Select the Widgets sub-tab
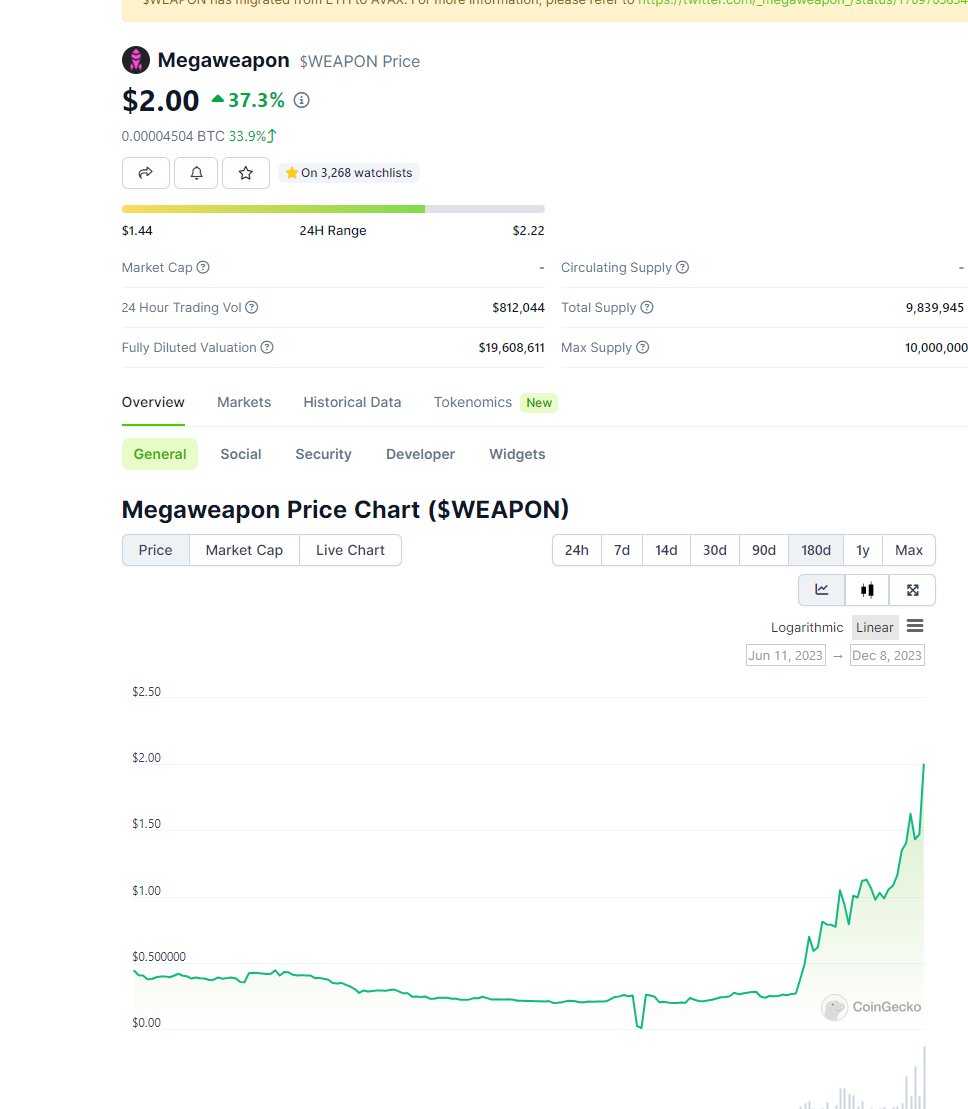Screen dimensions: 968x1109 click(x=517, y=454)
